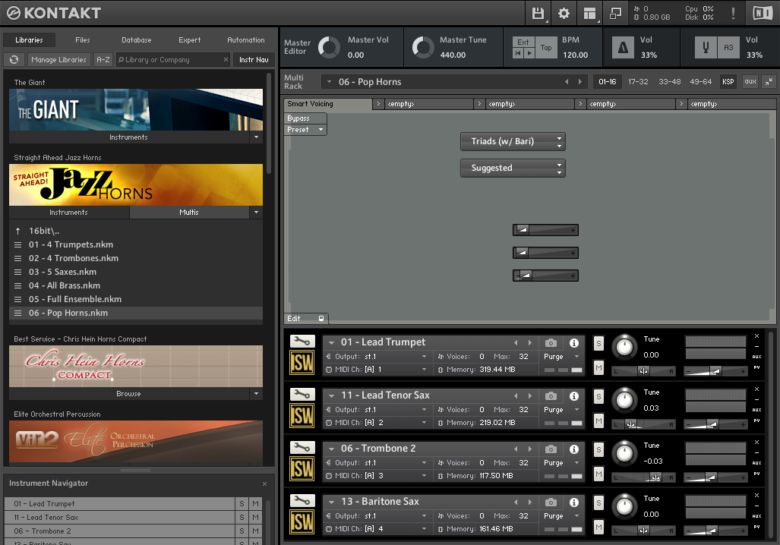The width and height of the screenshot is (780, 545).
Task: Open wrench editor for 13 - Baritone Sax
Action: pyautogui.click(x=302, y=501)
